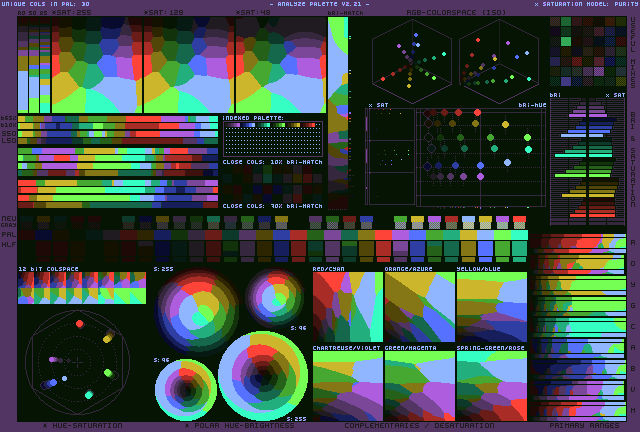Click the "POLAR HUE-BRIGHTNESS" footer label
The height and width of the screenshot is (432, 640).
244,426
